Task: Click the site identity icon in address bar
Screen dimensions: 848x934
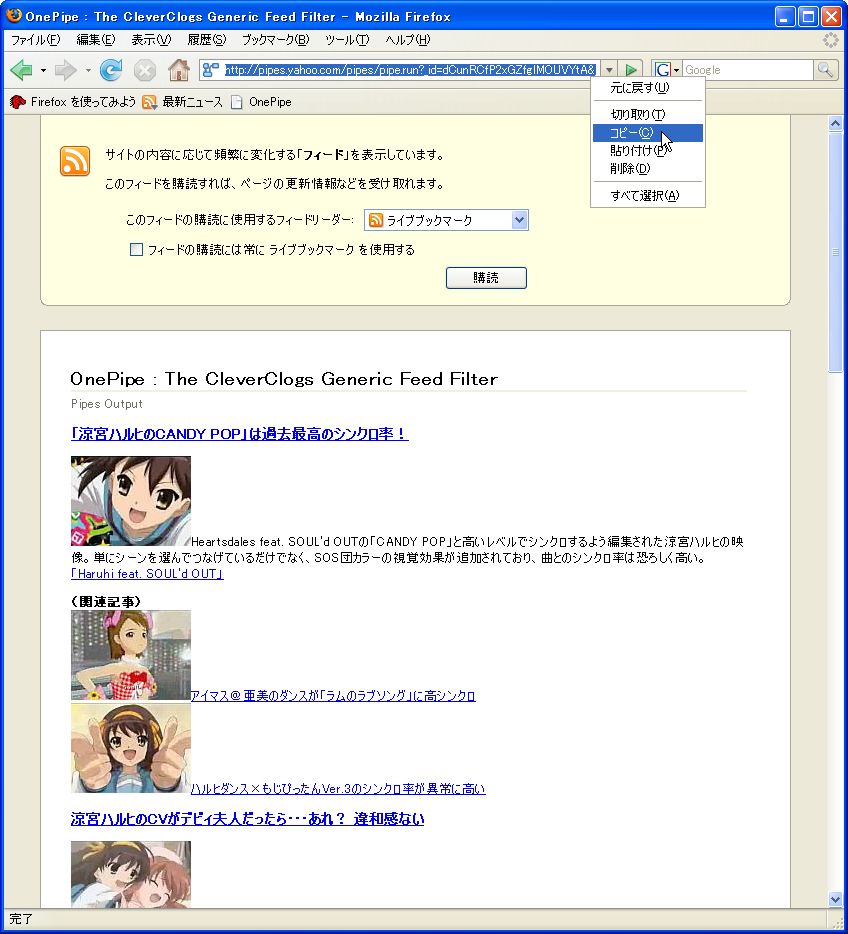Action: pyautogui.click(x=210, y=70)
